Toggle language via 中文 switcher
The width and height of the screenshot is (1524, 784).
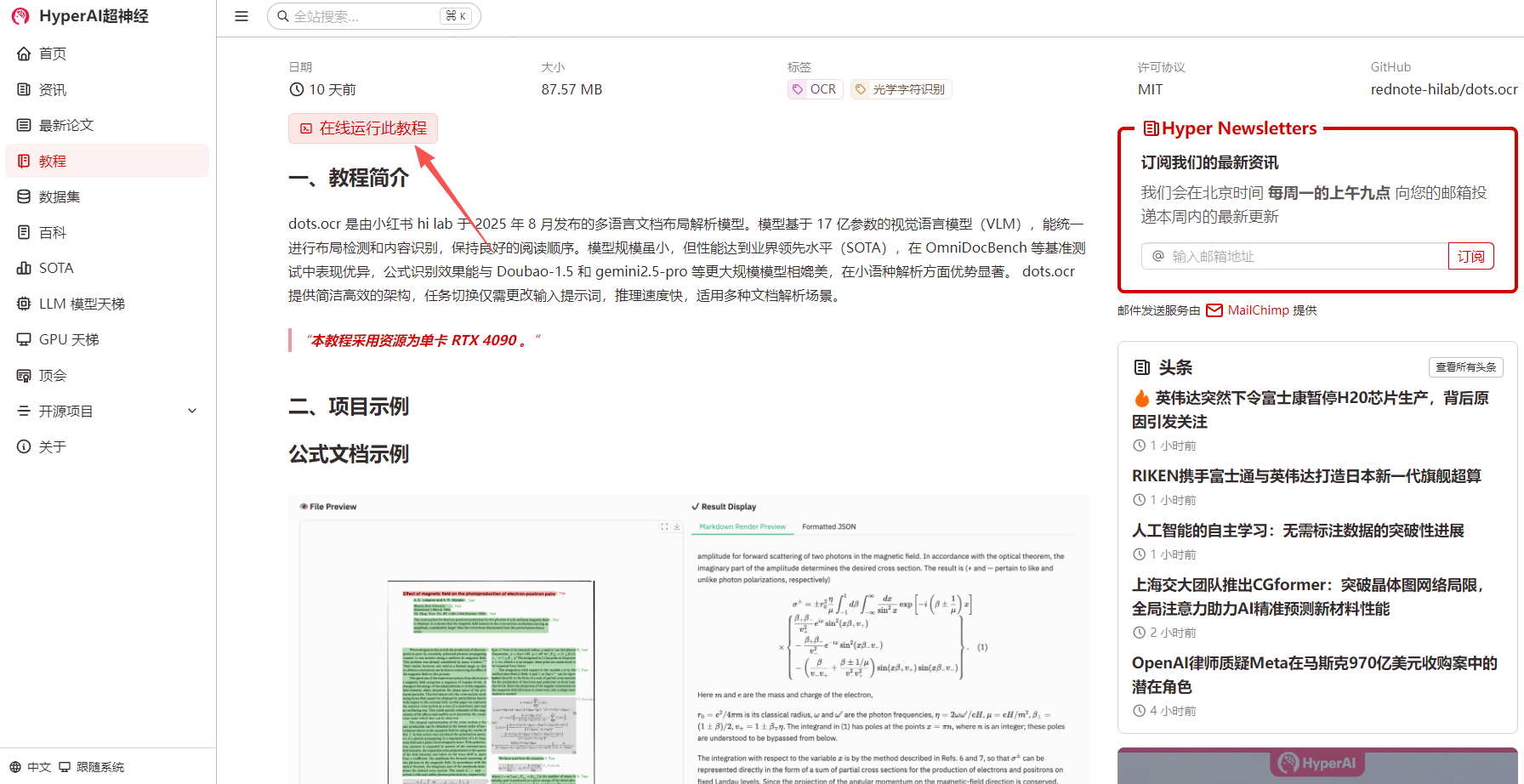point(30,766)
